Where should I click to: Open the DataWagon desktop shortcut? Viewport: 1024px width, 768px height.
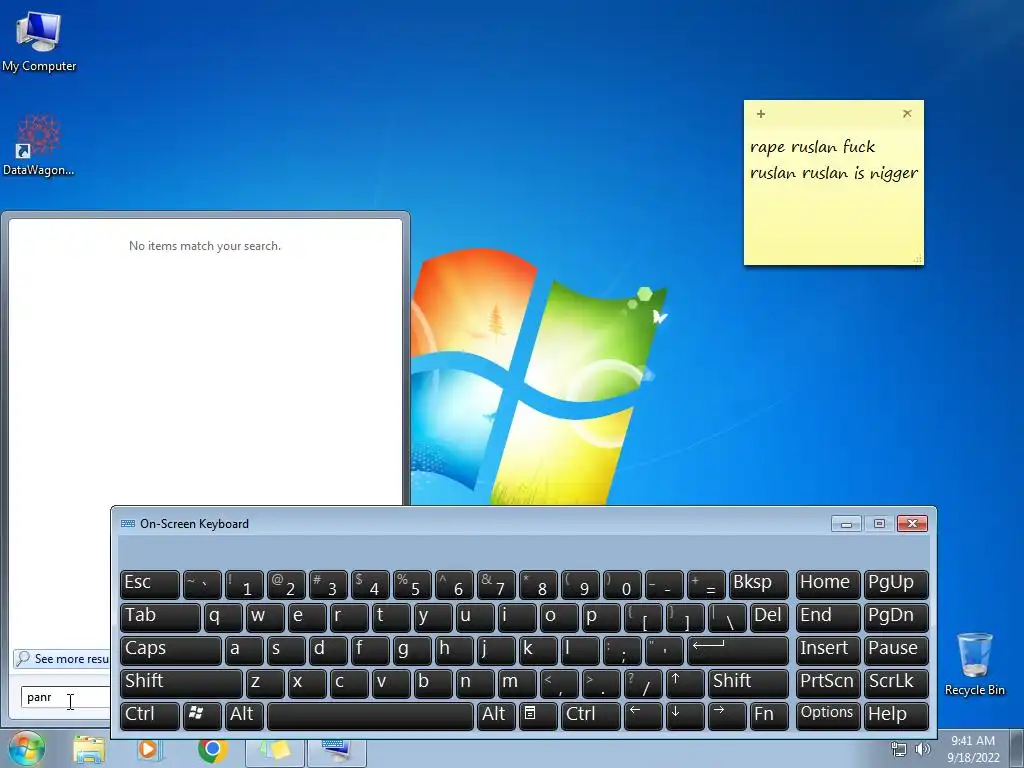point(39,145)
